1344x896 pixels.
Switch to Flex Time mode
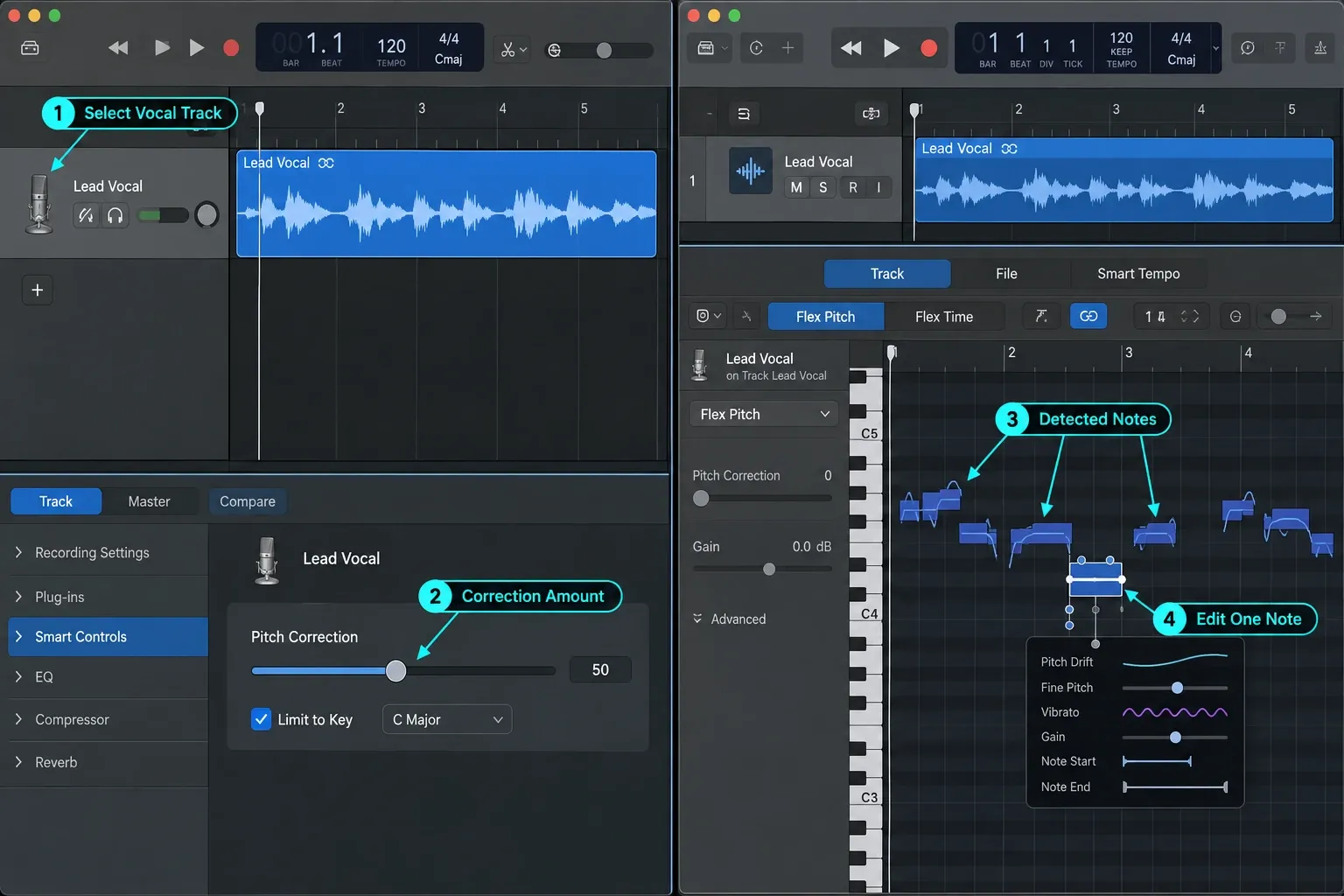pyautogui.click(x=944, y=317)
